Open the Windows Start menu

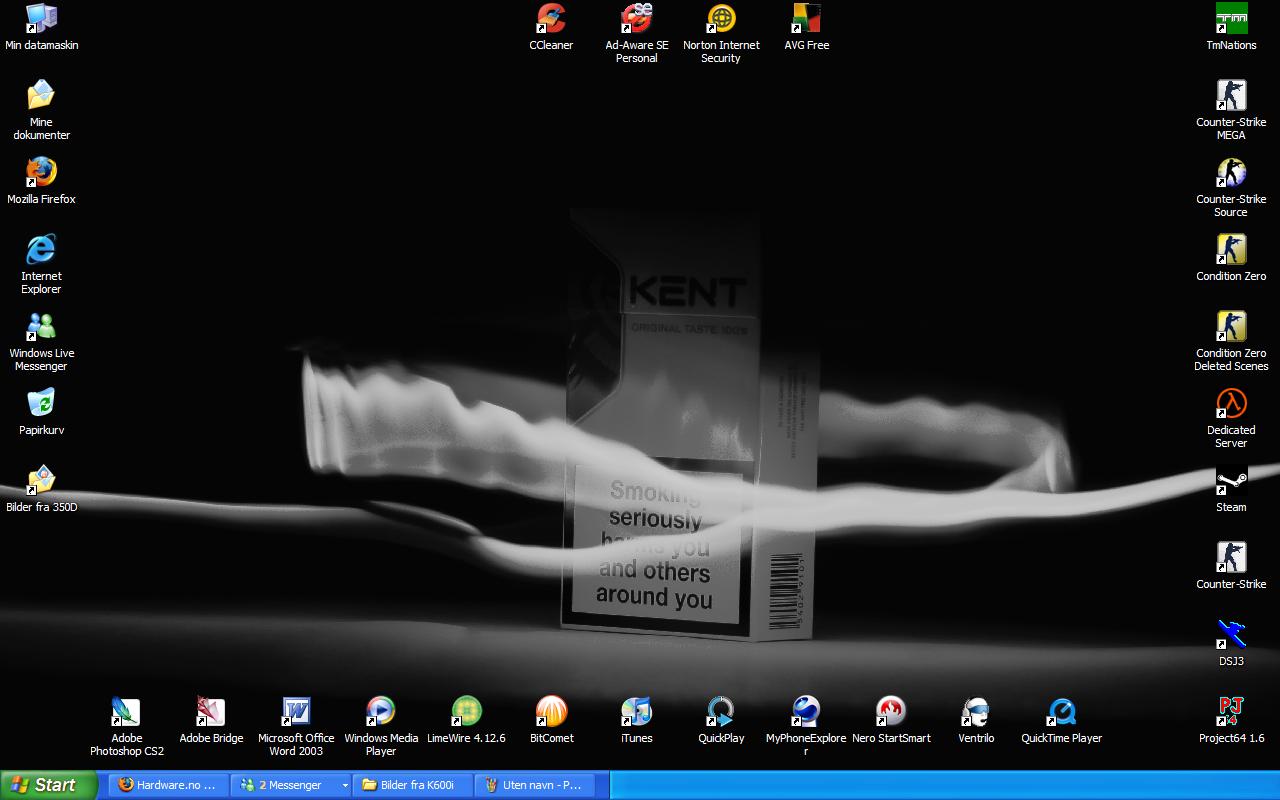[48, 785]
